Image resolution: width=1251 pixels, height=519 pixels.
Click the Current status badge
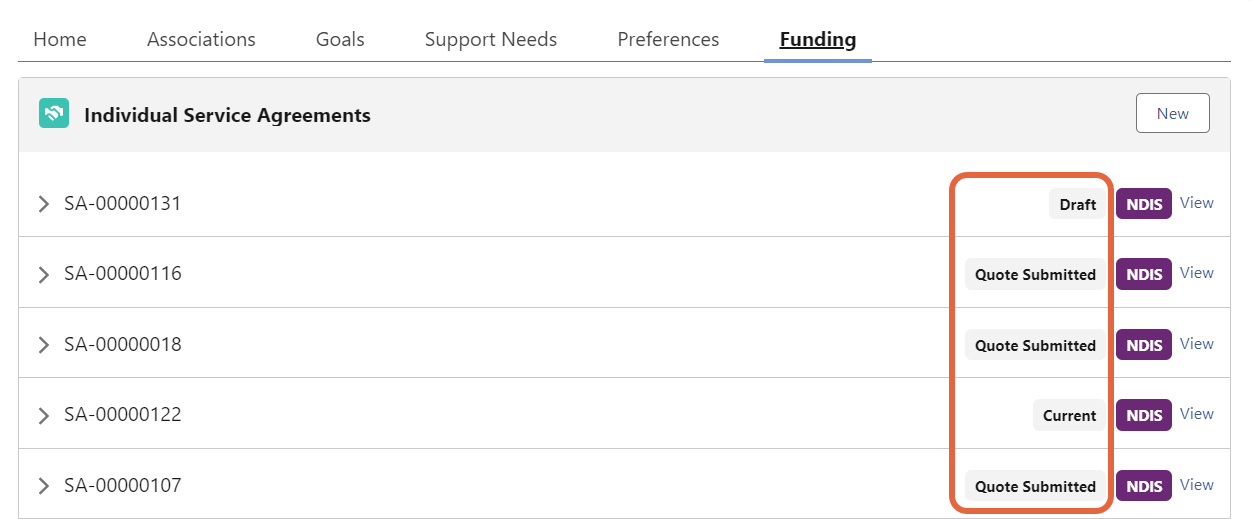coord(1069,415)
